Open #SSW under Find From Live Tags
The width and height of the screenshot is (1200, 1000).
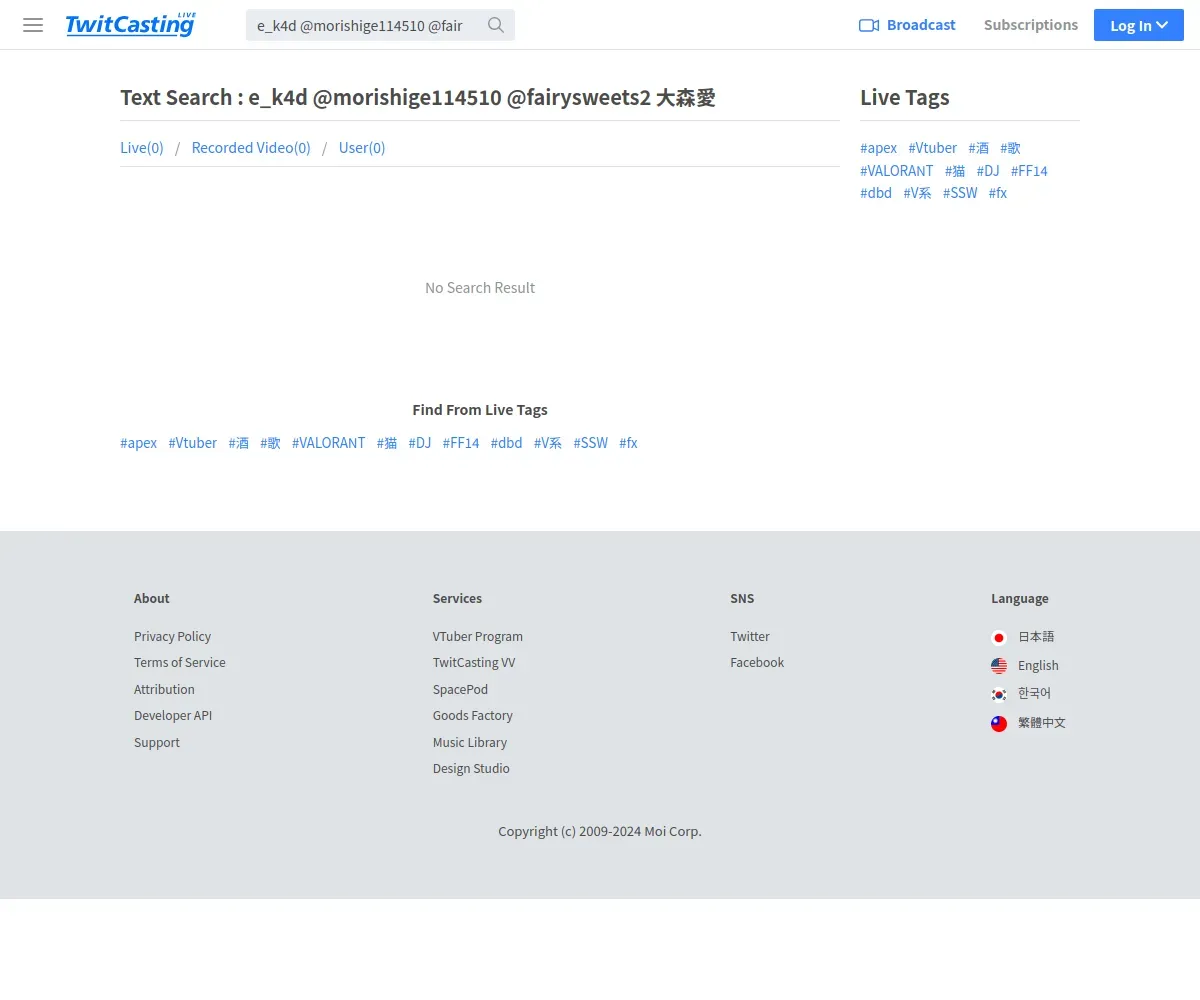pos(591,443)
